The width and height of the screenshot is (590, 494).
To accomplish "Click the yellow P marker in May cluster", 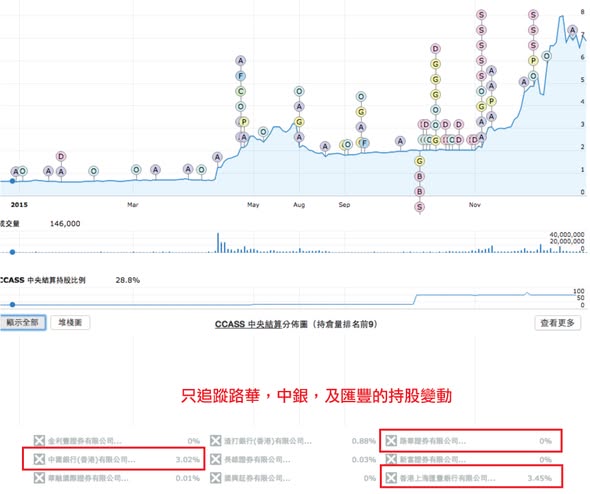I will [244, 122].
